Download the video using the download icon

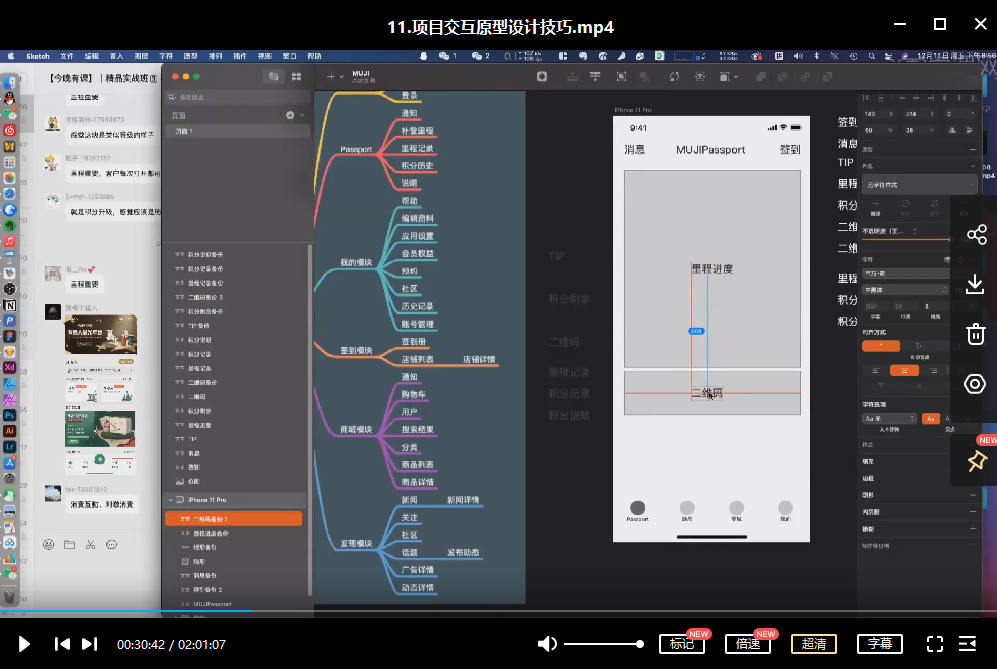976,285
